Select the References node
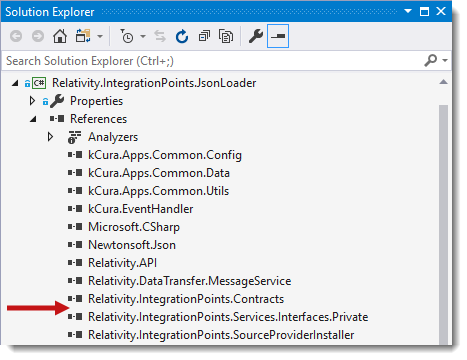Image resolution: width=467 pixels, height=360 pixels. [x=98, y=119]
